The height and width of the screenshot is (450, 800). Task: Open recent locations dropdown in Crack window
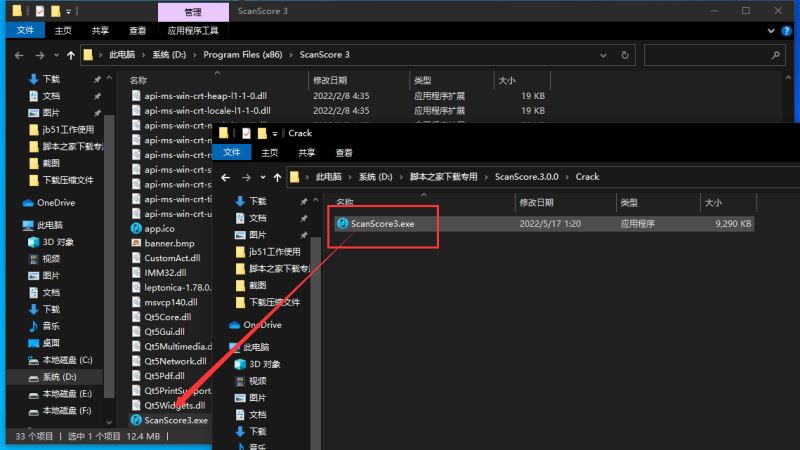coord(263,177)
